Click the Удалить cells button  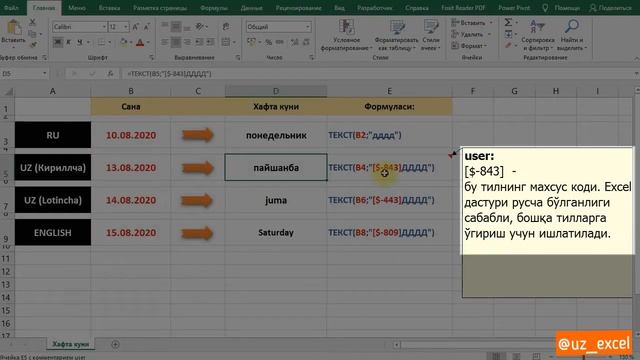(471, 34)
